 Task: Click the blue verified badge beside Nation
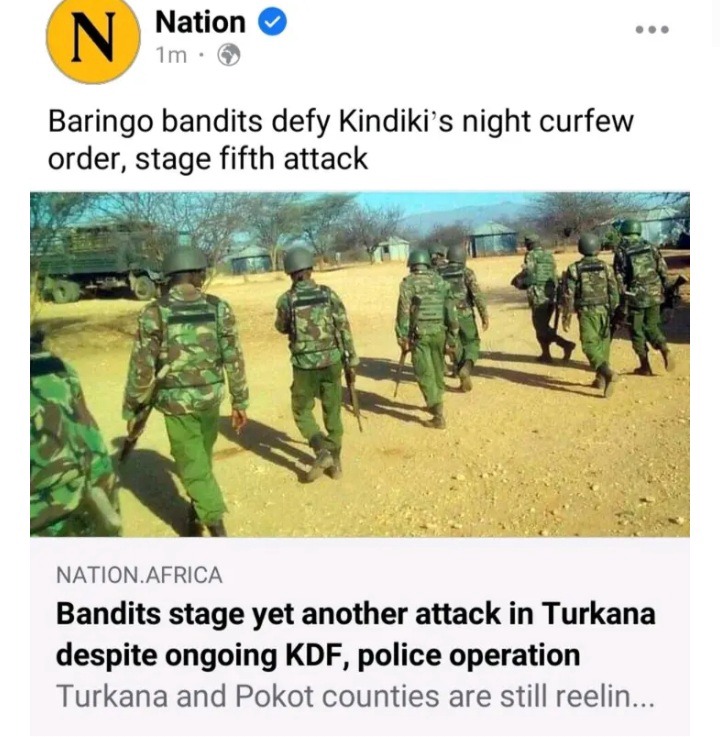tap(273, 22)
